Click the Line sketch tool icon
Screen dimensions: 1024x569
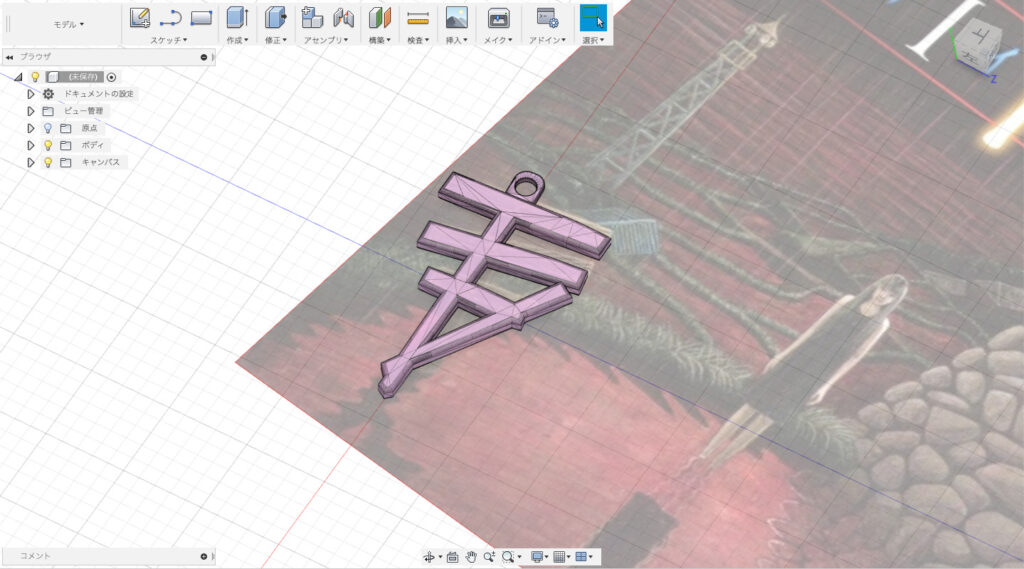pos(170,17)
